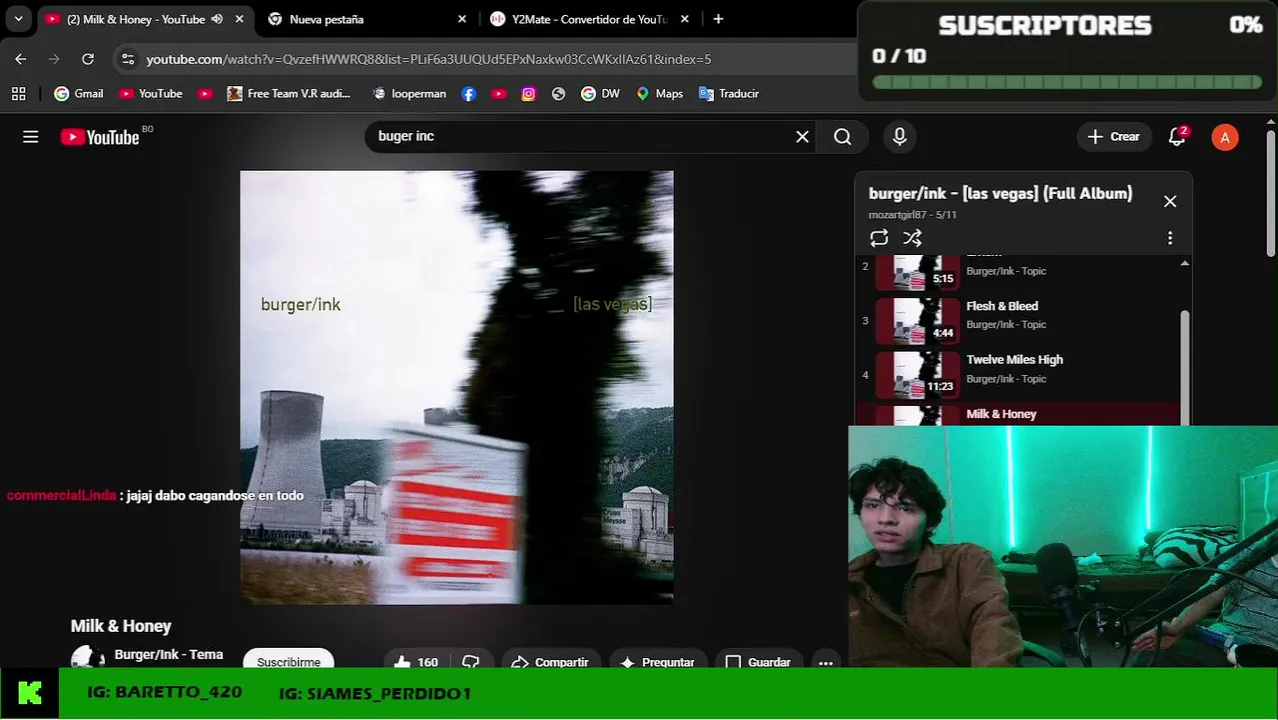This screenshot has width=1278, height=720.
Task: Close the Nueva pestaña tab
Action: (462, 19)
